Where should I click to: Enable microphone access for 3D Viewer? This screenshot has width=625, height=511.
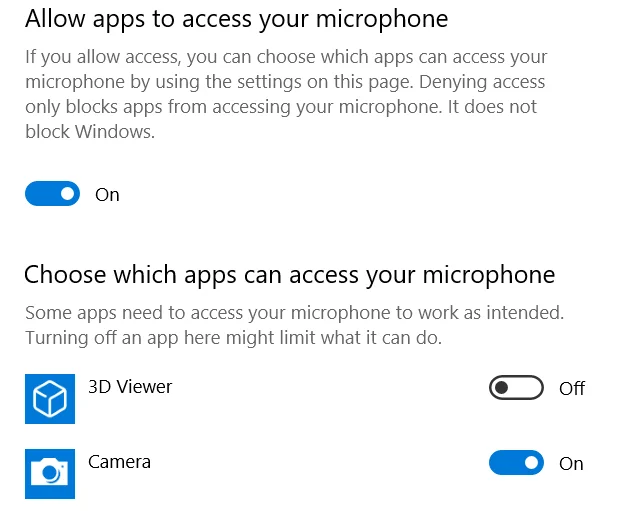pos(516,388)
